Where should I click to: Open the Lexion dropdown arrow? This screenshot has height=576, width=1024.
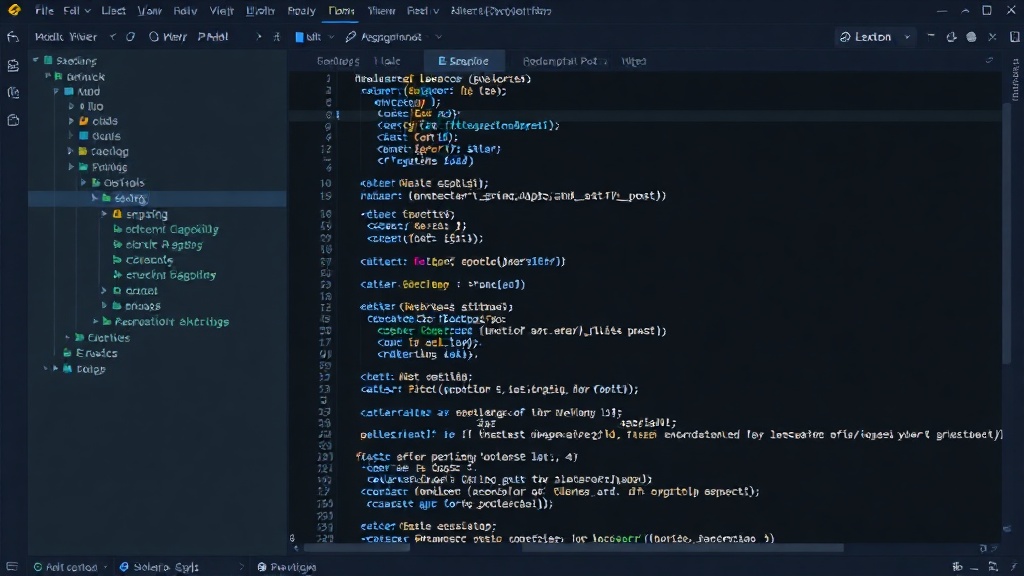907,37
